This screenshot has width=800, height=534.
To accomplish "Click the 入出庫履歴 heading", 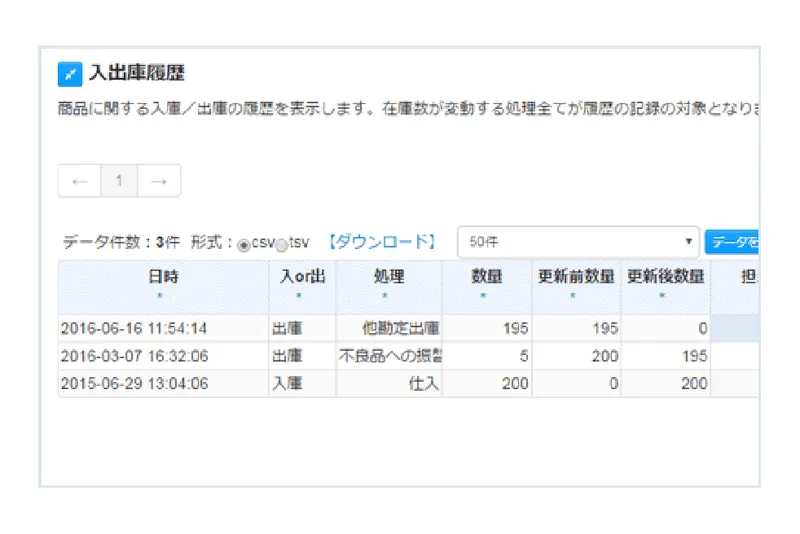I will [137, 73].
